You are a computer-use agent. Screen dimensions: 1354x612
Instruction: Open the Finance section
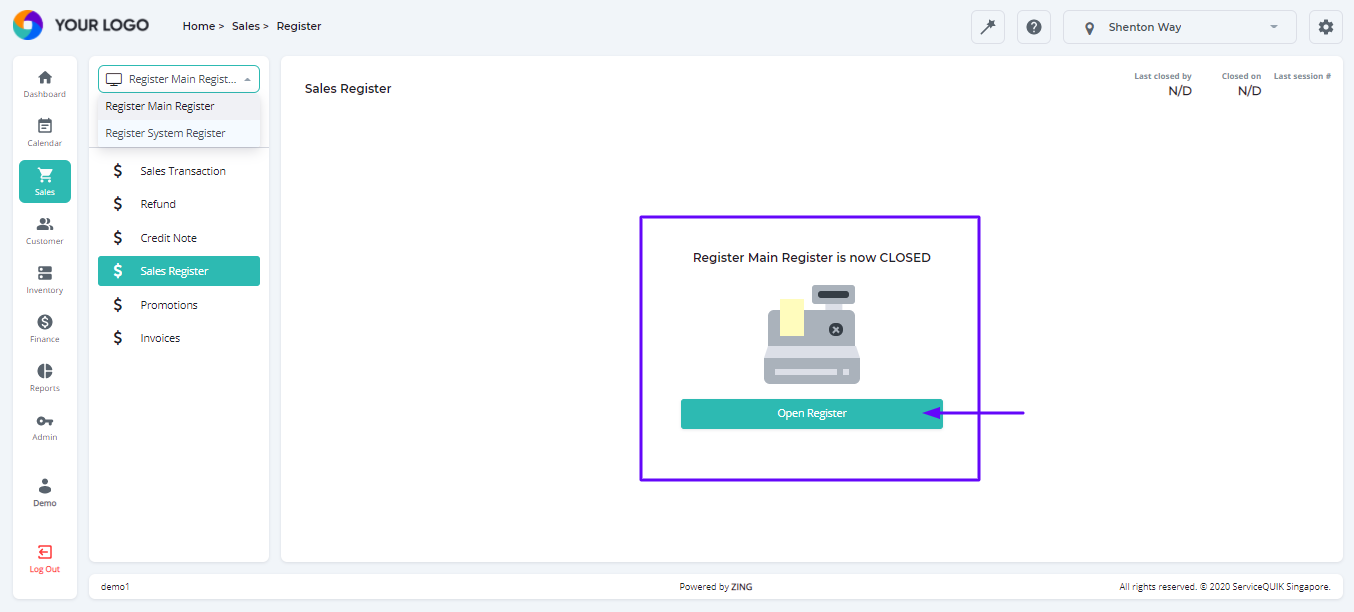pyautogui.click(x=44, y=328)
